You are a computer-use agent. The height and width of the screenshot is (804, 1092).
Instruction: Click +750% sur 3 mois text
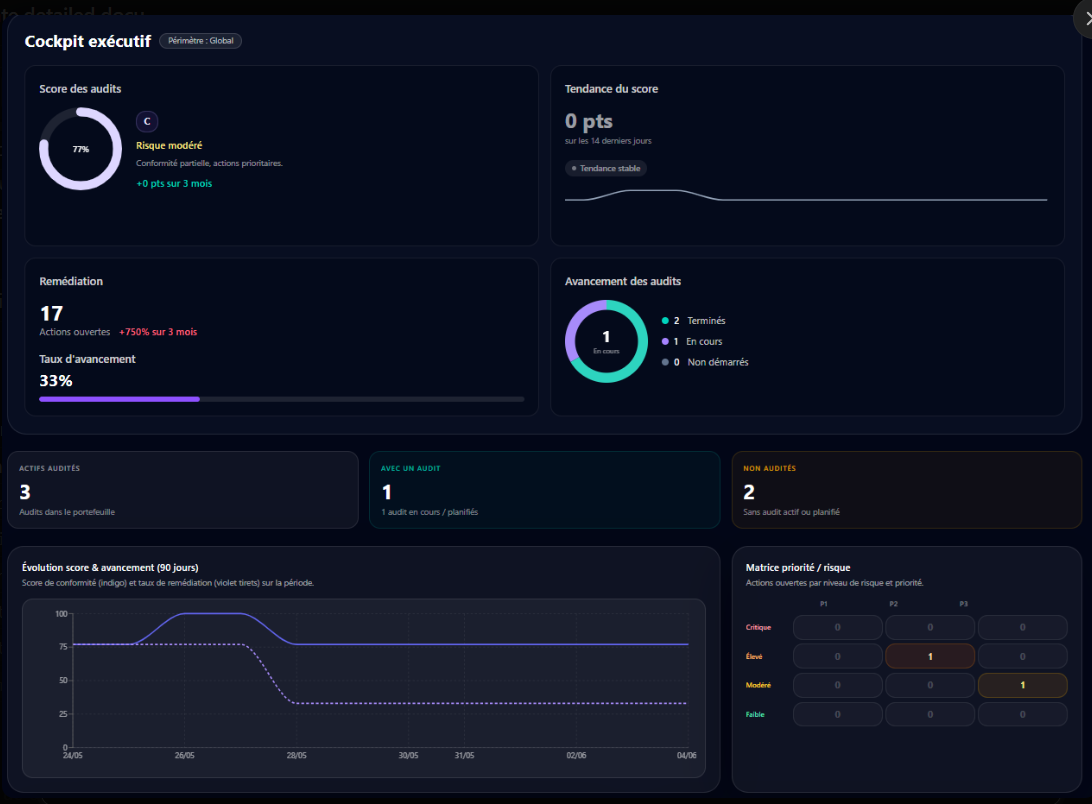tap(158, 332)
